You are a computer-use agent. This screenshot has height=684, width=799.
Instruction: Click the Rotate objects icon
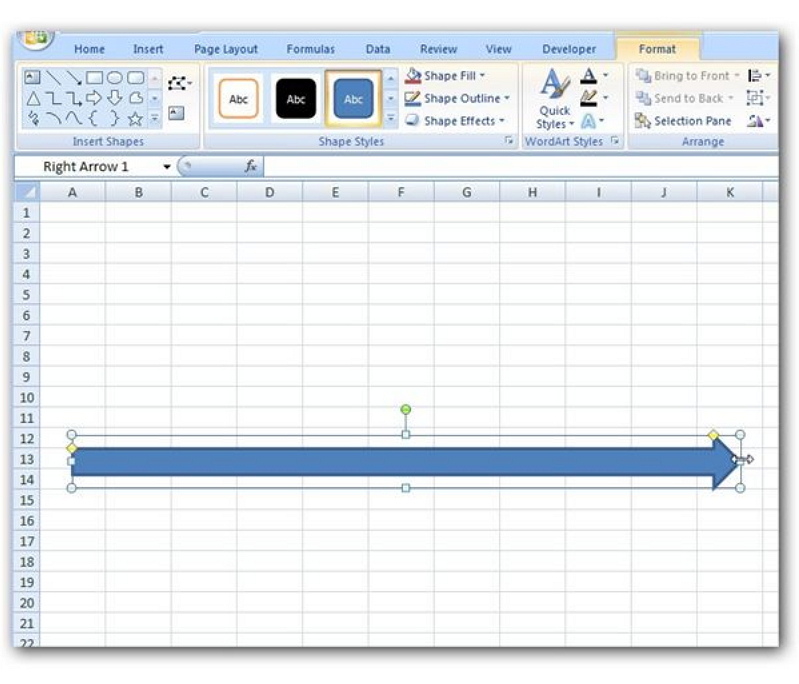point(759,121)
